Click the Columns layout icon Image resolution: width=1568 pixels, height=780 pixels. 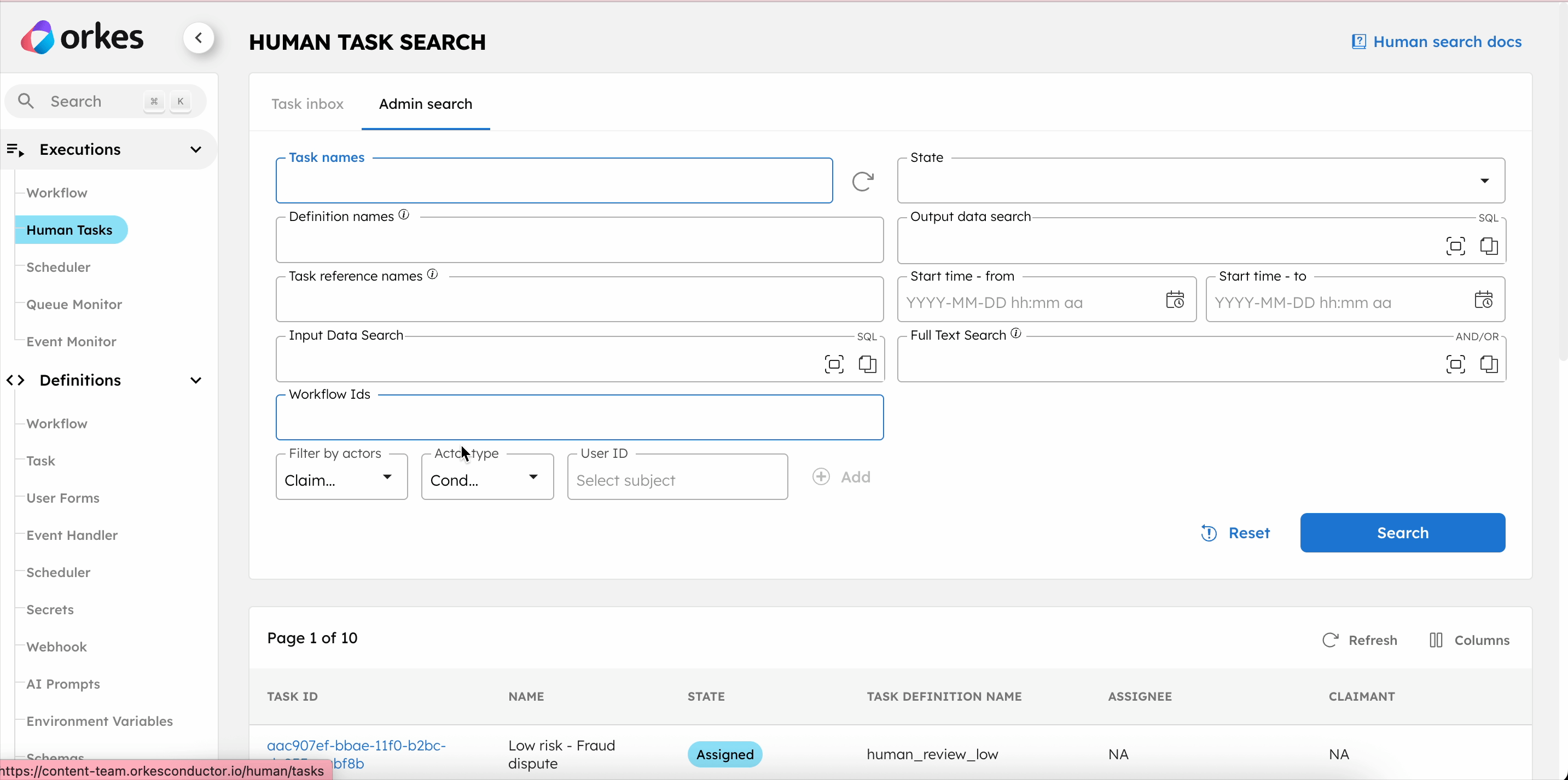pyautogui.click(x=1436, y=640)
